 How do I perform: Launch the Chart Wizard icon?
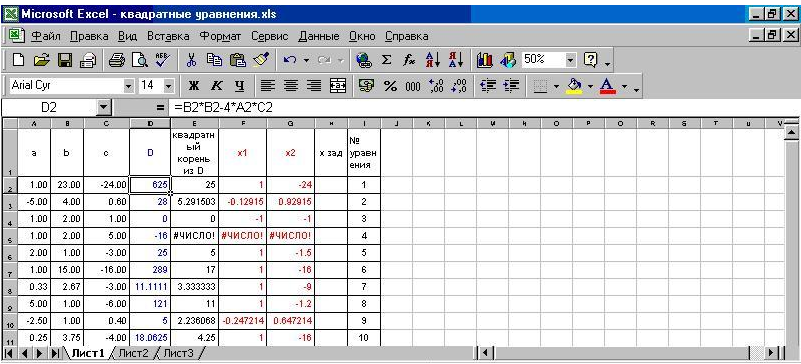click(x=484, y=60)
